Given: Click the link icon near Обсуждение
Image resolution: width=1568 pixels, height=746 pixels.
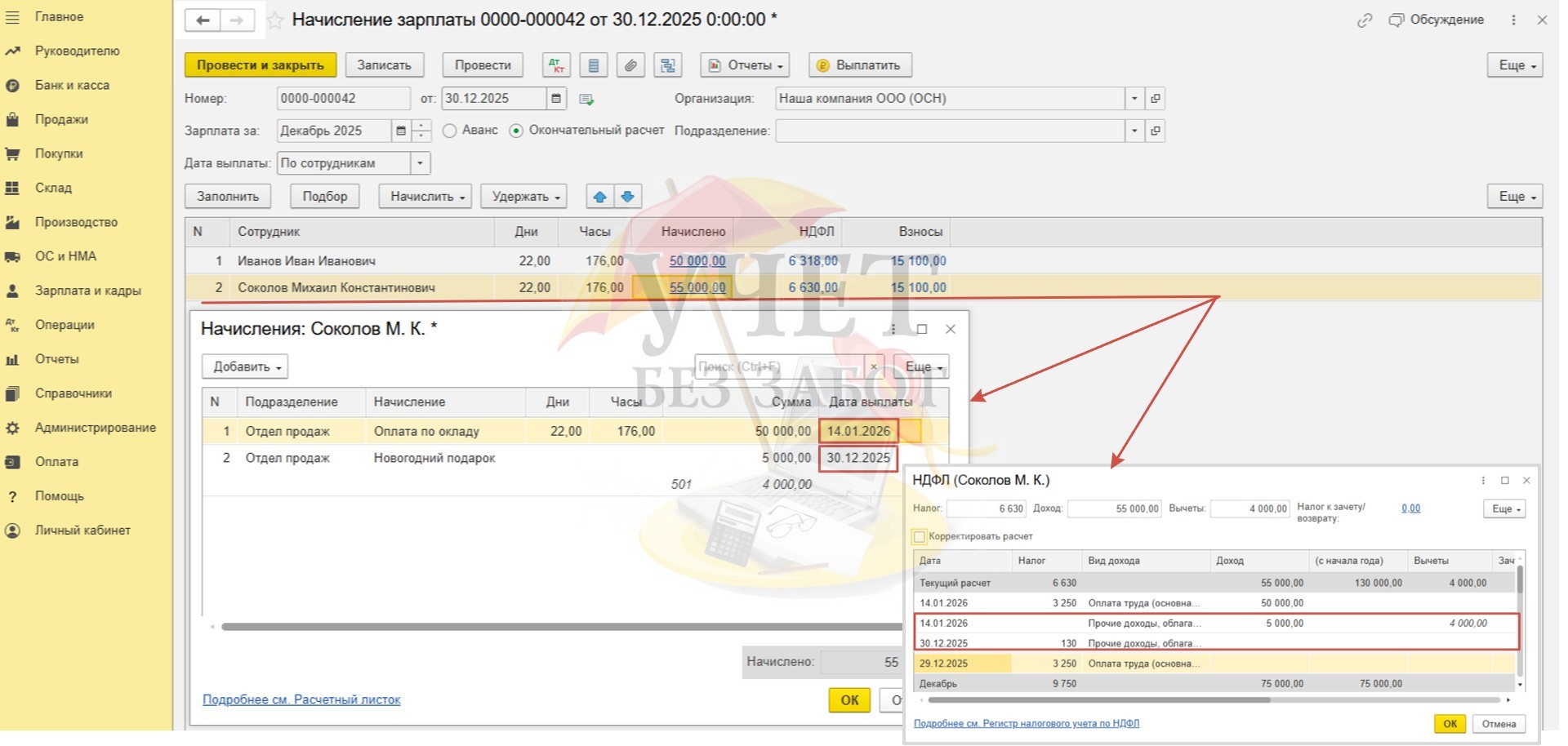Looking at the screenshot, I should pos(1364,20).
